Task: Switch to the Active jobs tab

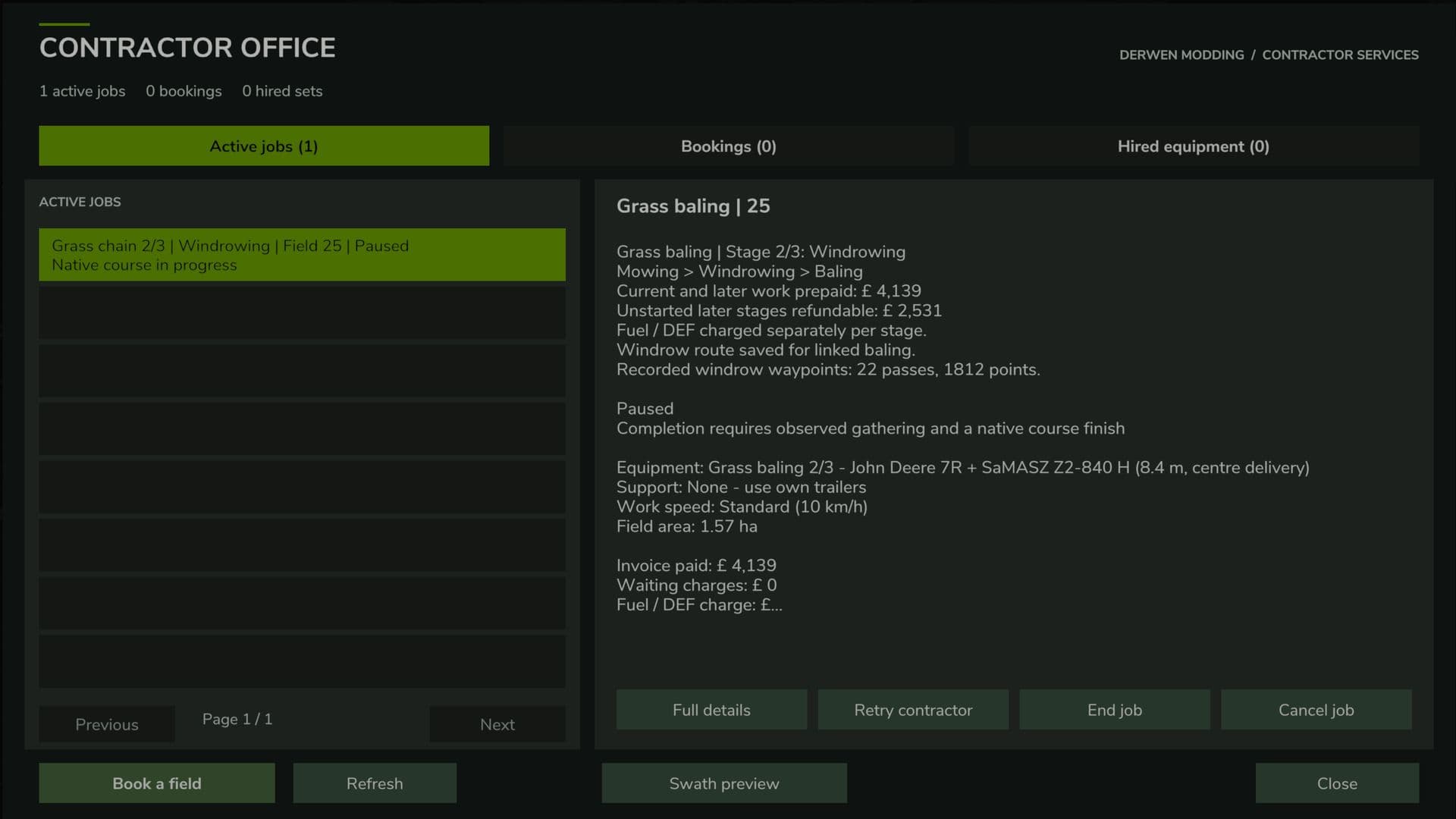Action: [264, 146]
